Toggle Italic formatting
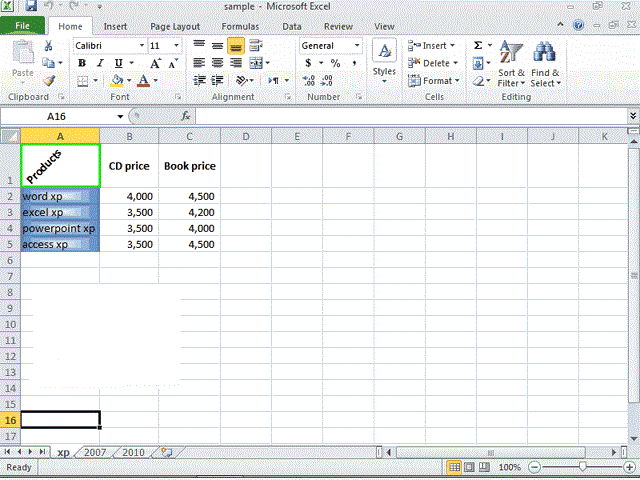The image size is (640, 480). (x=100, y=63)
